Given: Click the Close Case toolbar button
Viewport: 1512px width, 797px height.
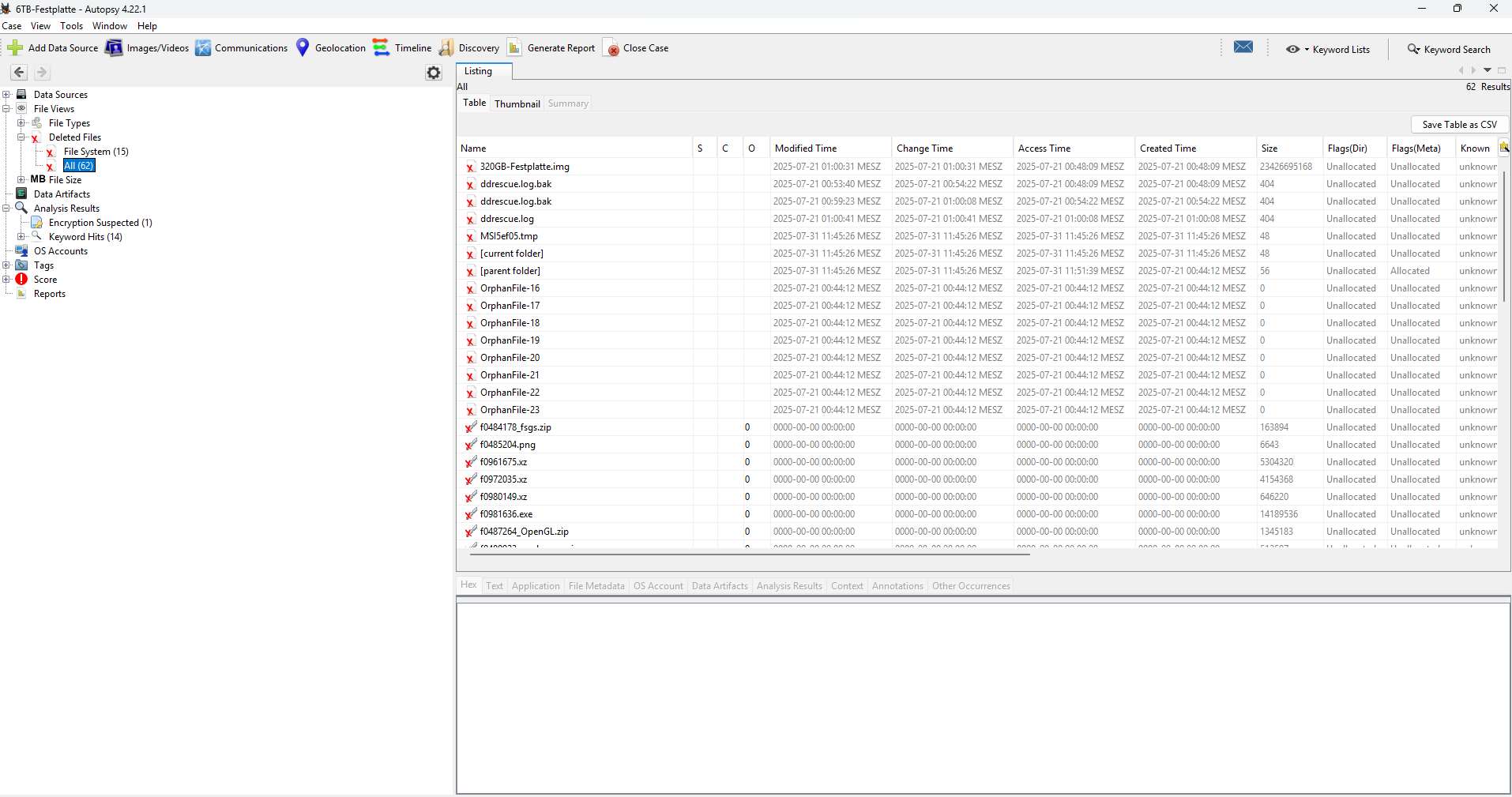Looking at the screenshot, I should [637, 48].
